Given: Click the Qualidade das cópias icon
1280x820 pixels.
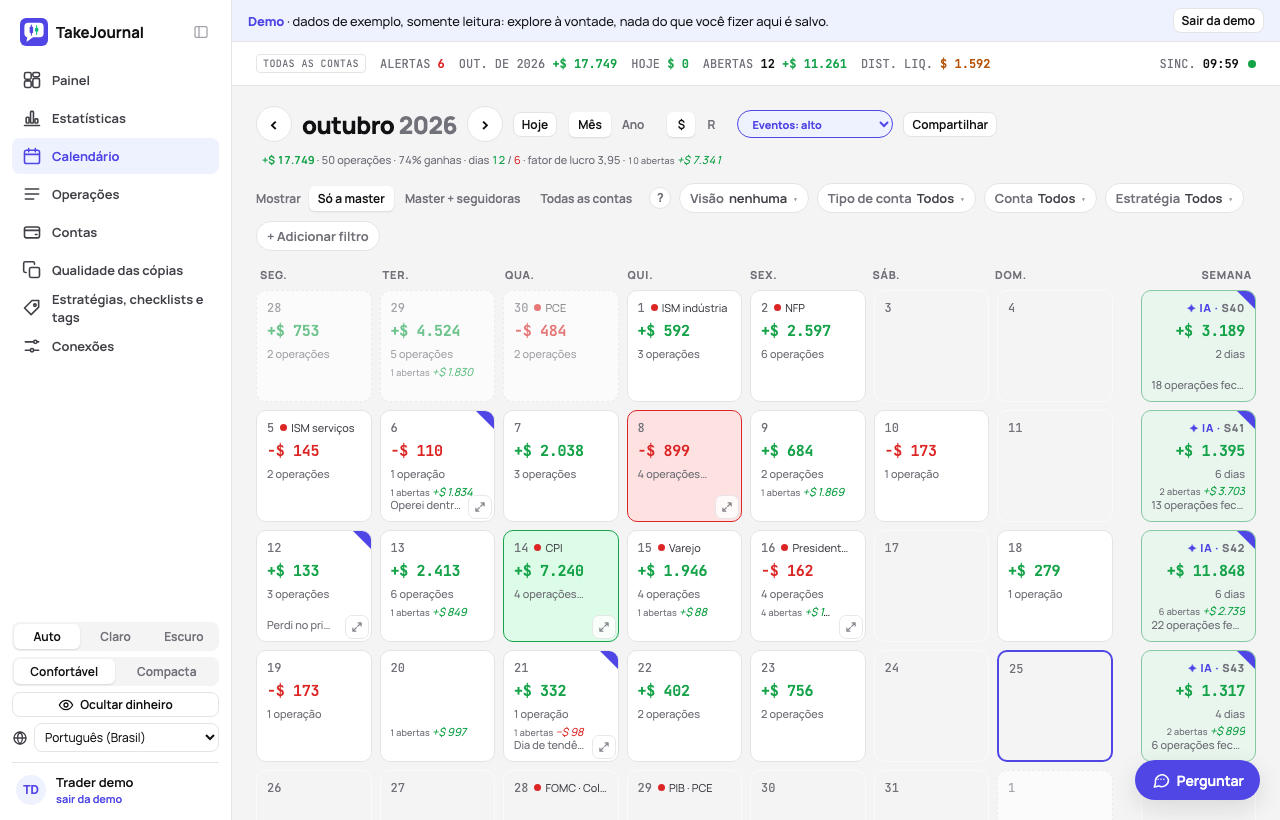Looking at the screenshot, I should tap(32, 270).
